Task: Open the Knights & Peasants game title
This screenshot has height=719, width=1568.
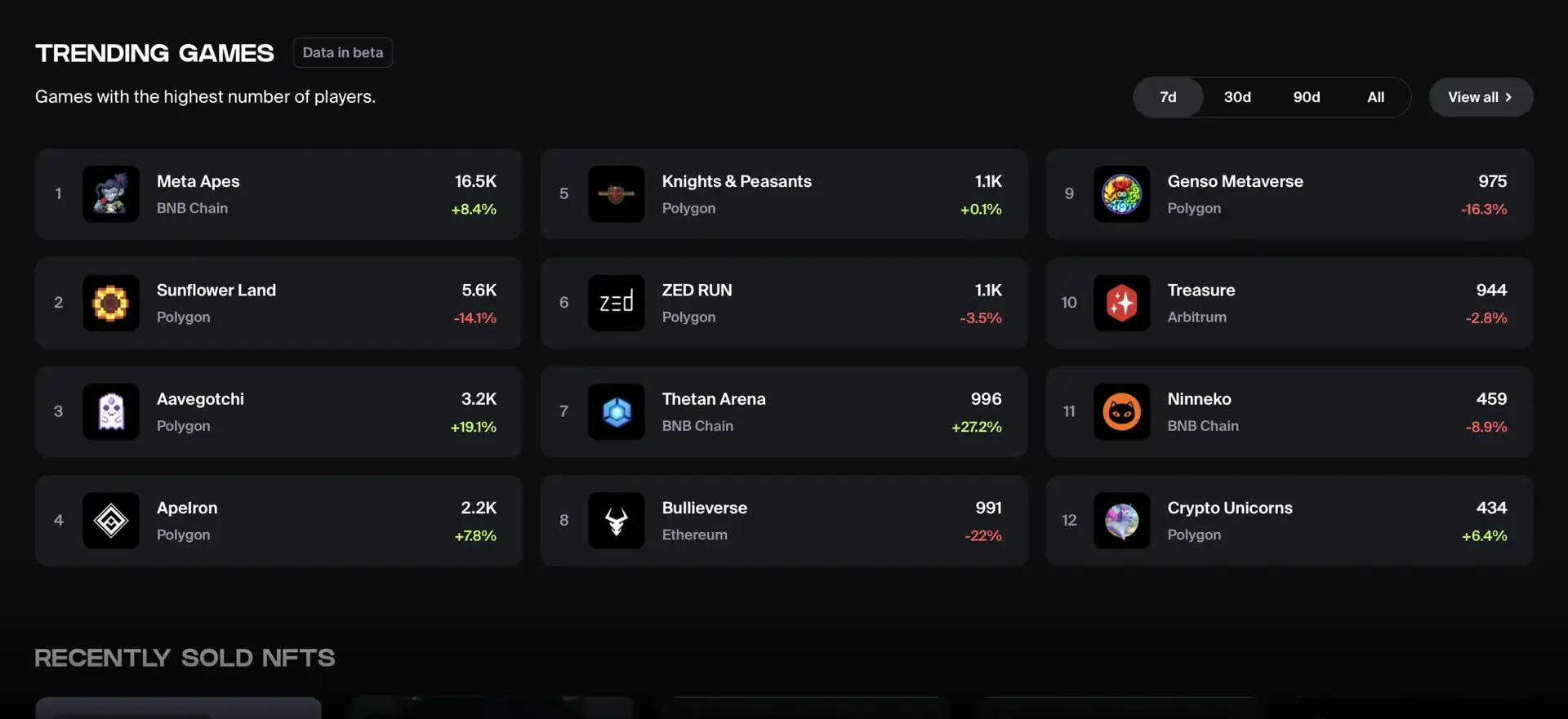Action: [x=737, y=181]
